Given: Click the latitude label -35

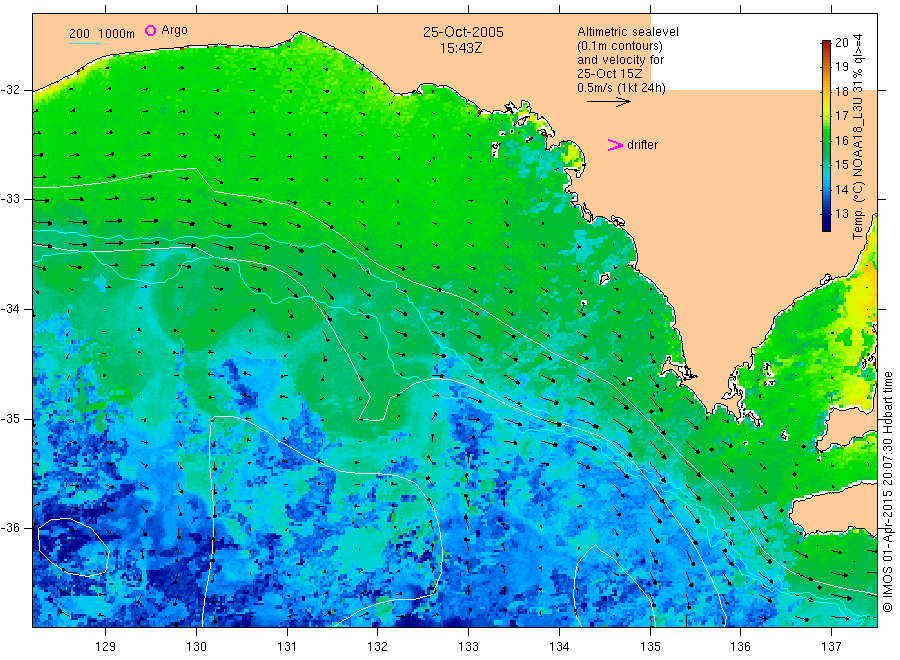Looking at the screenshot, I should (x=10, y=418).
